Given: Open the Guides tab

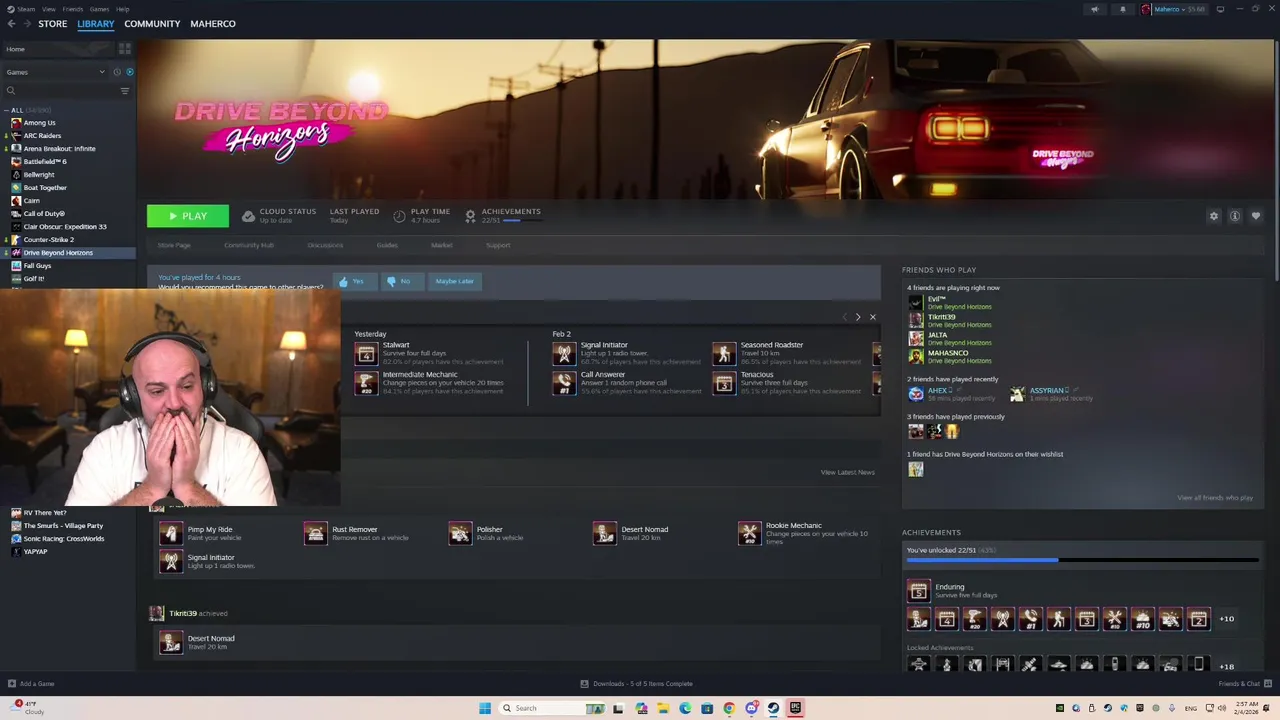Looking at the screenshot, I should click(x=387, y=245).
